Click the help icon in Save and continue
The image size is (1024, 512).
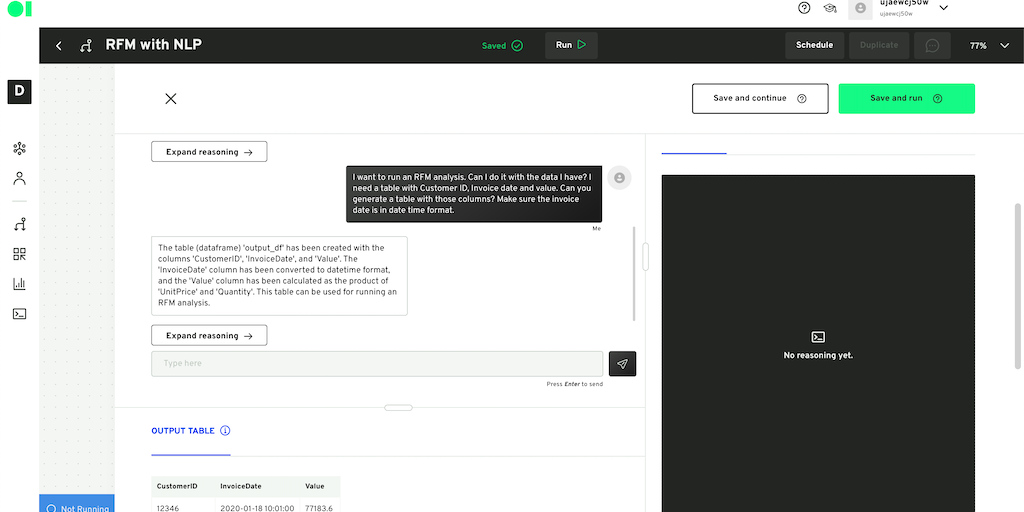point(802,99)
